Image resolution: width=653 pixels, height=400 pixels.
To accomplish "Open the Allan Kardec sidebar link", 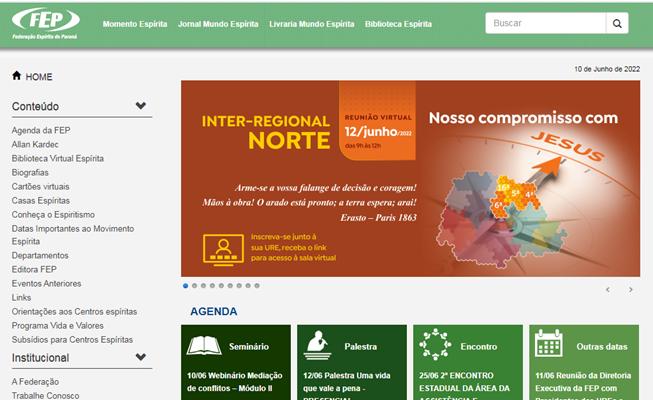I will click(x=35, y=145).
